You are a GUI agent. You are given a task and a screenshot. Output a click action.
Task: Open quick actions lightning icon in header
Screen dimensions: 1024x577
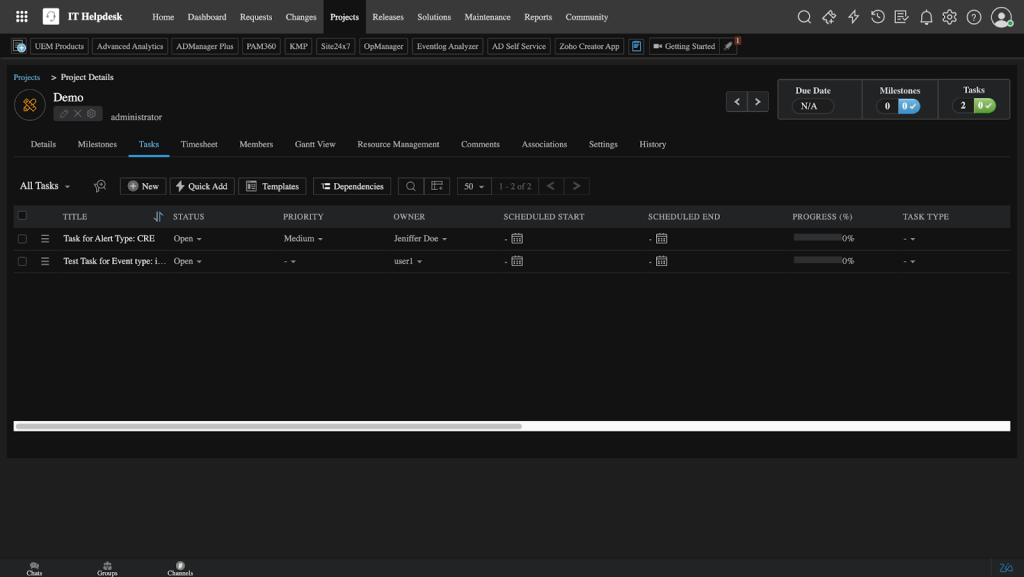click(x=853, y=17)
